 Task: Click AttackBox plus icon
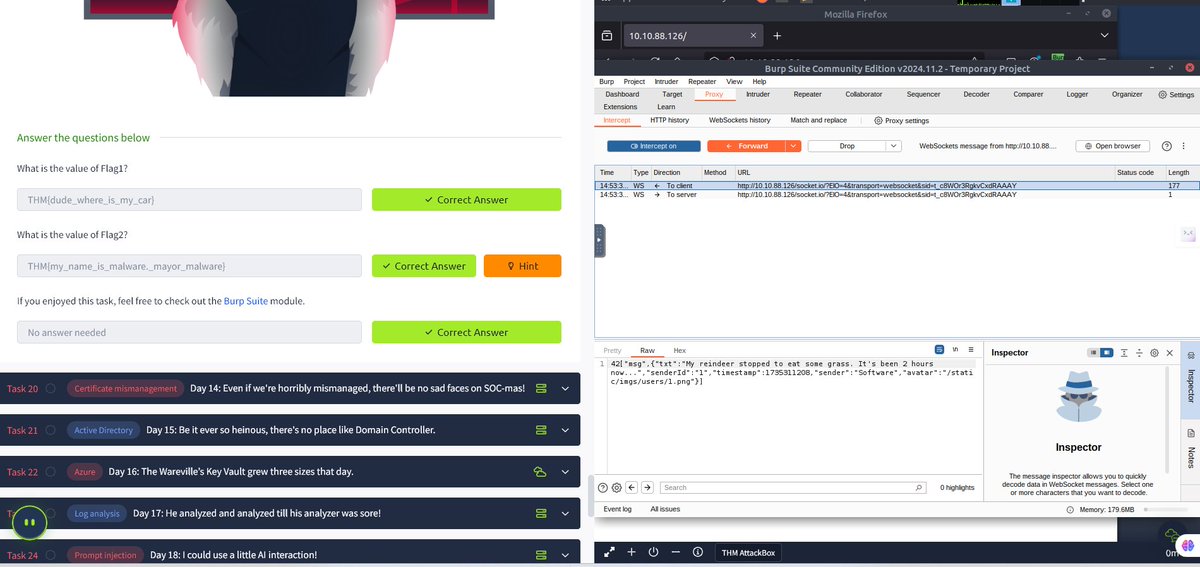coord(631,552)
